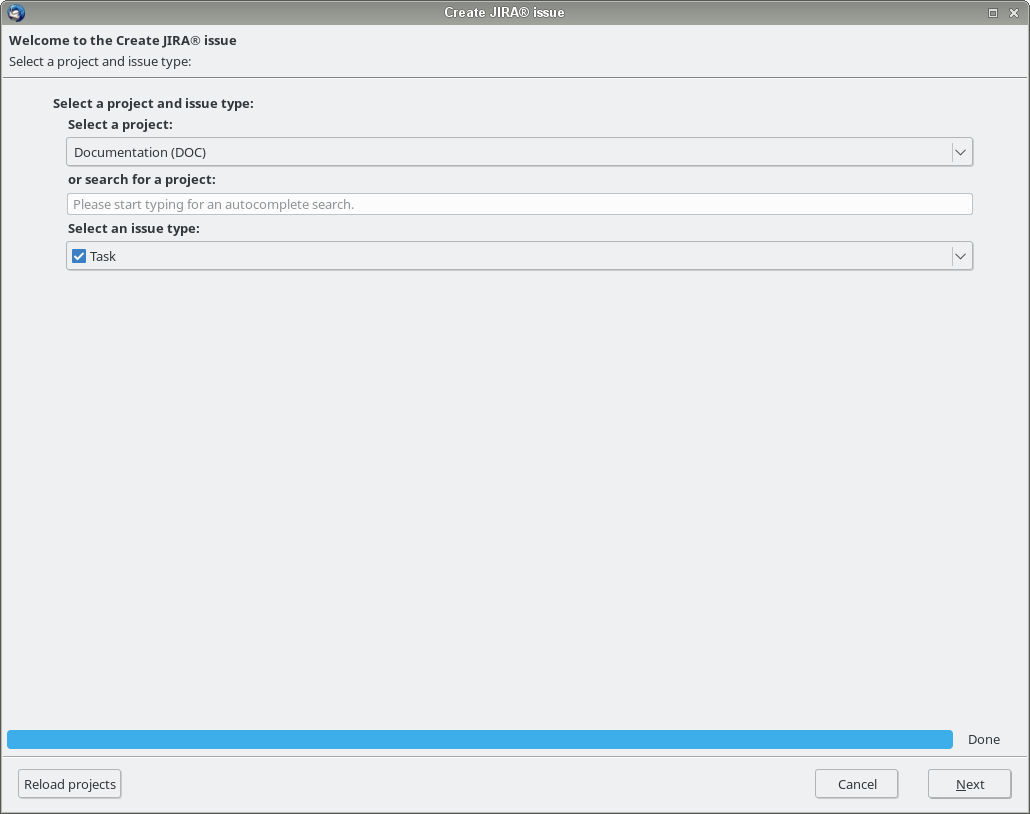Image resolution: width=1030 pixels, height=814 pixels.
Task: Click the Done status text
Action: 983,739
